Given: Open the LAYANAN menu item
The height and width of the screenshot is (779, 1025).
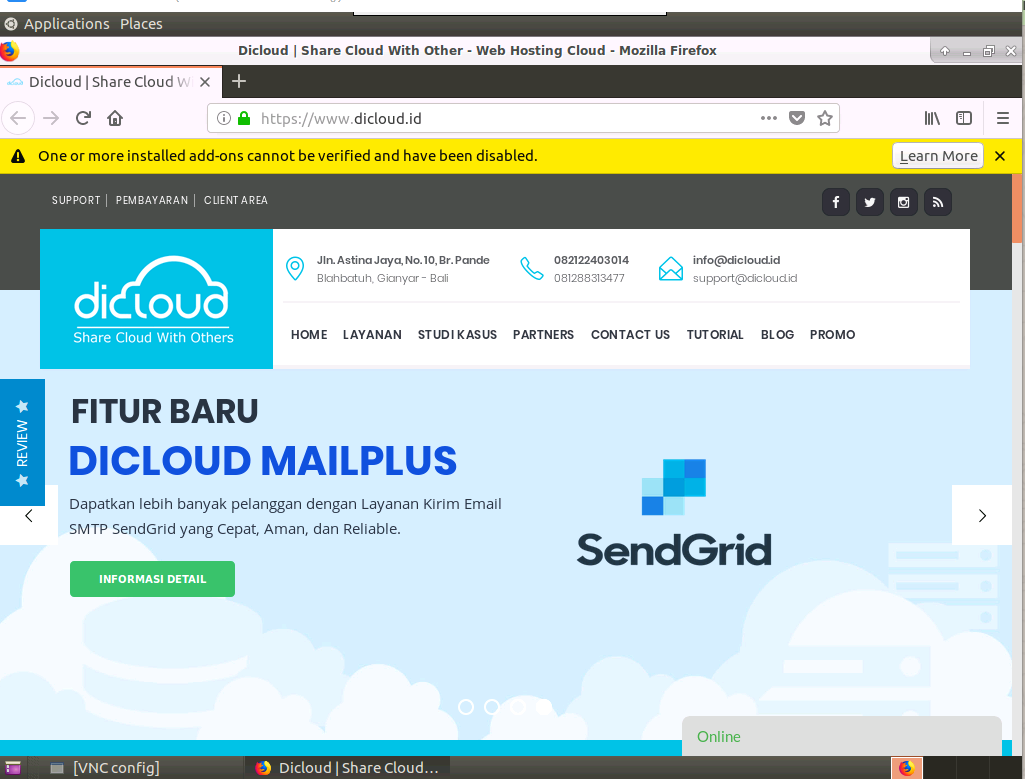Looking at the screenshot, I should 372,335.
